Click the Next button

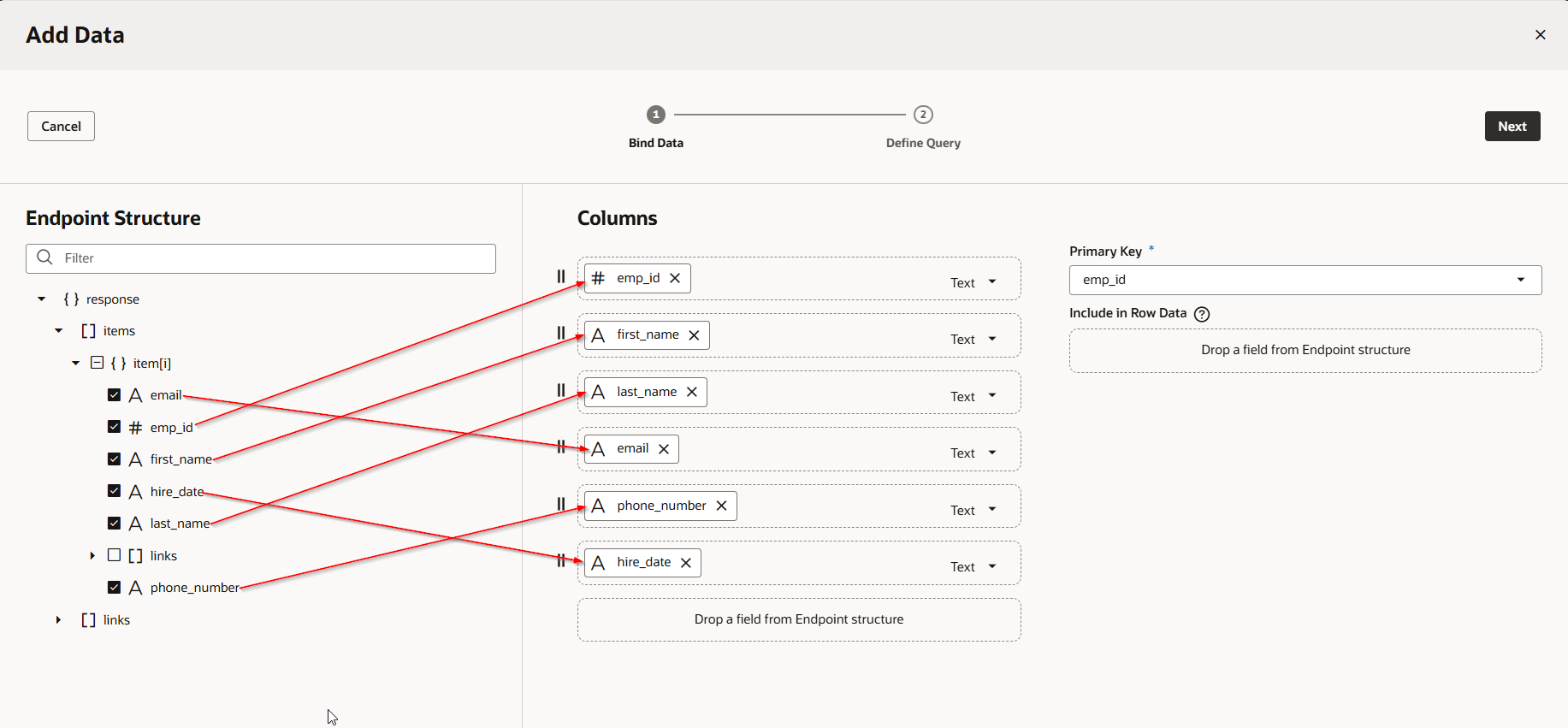pos(1512,127)
